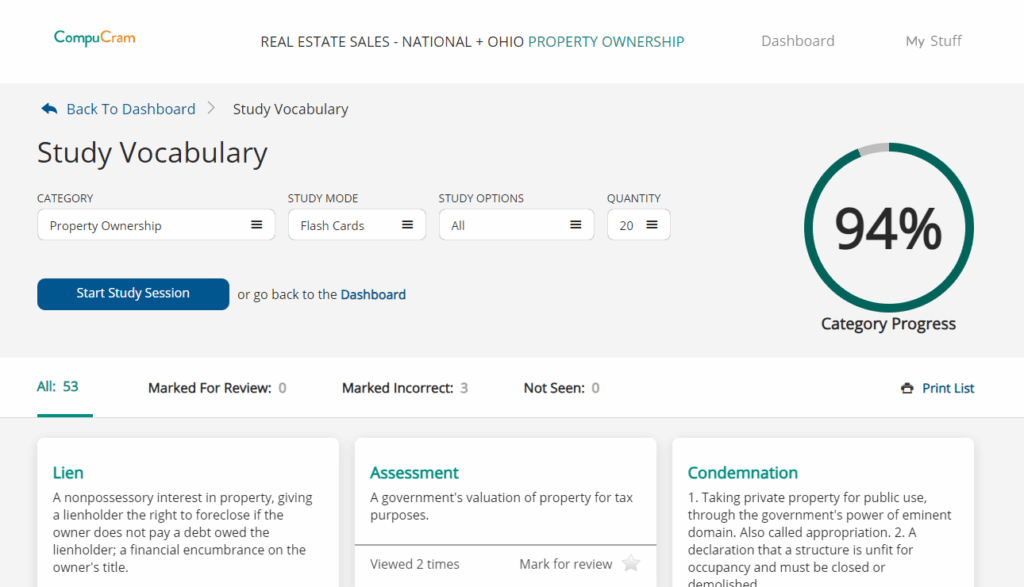
Task: Change the Quantity dropdown showing 20
Action: click(x=638, y=225)
